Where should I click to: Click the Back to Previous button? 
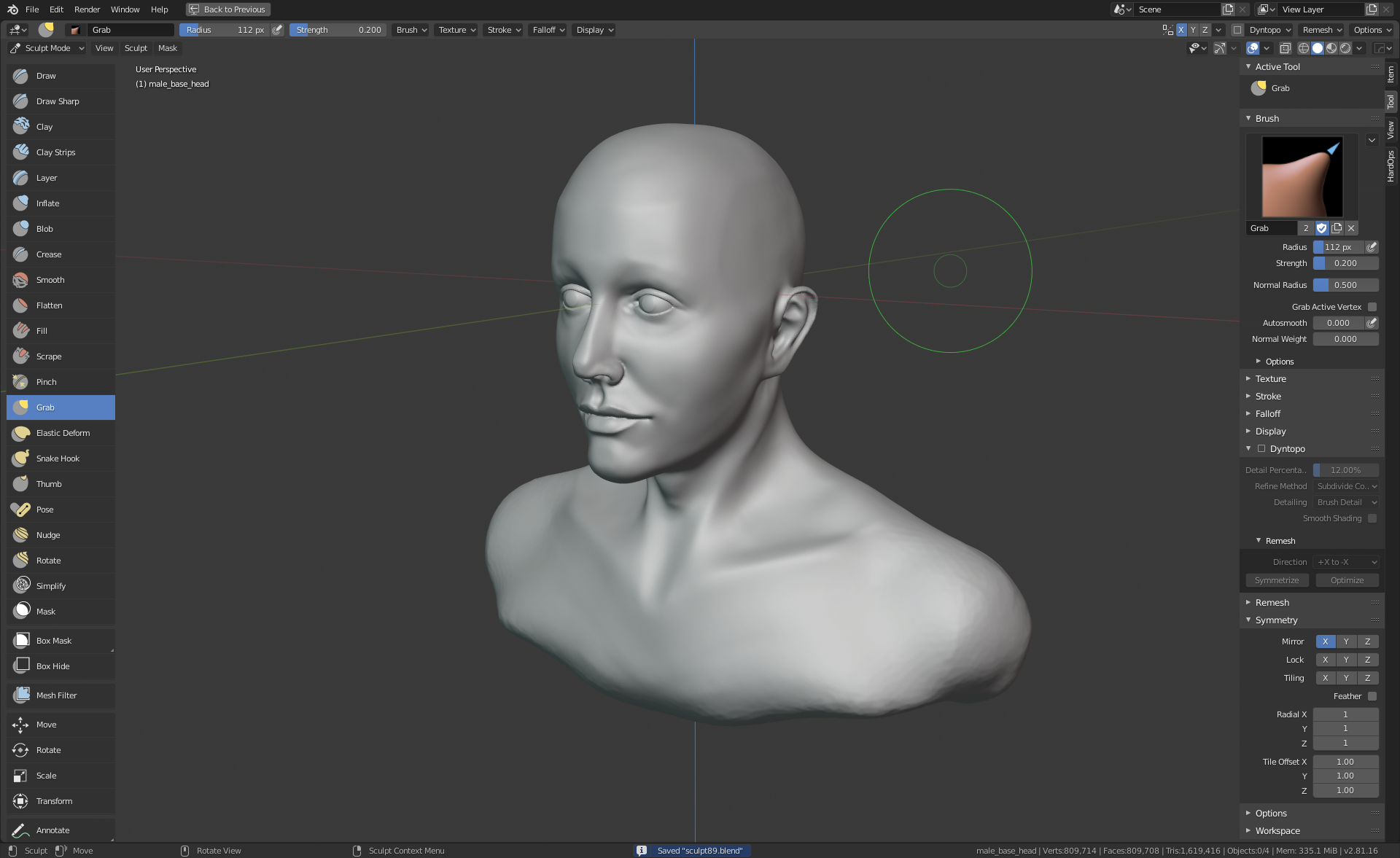227,9
